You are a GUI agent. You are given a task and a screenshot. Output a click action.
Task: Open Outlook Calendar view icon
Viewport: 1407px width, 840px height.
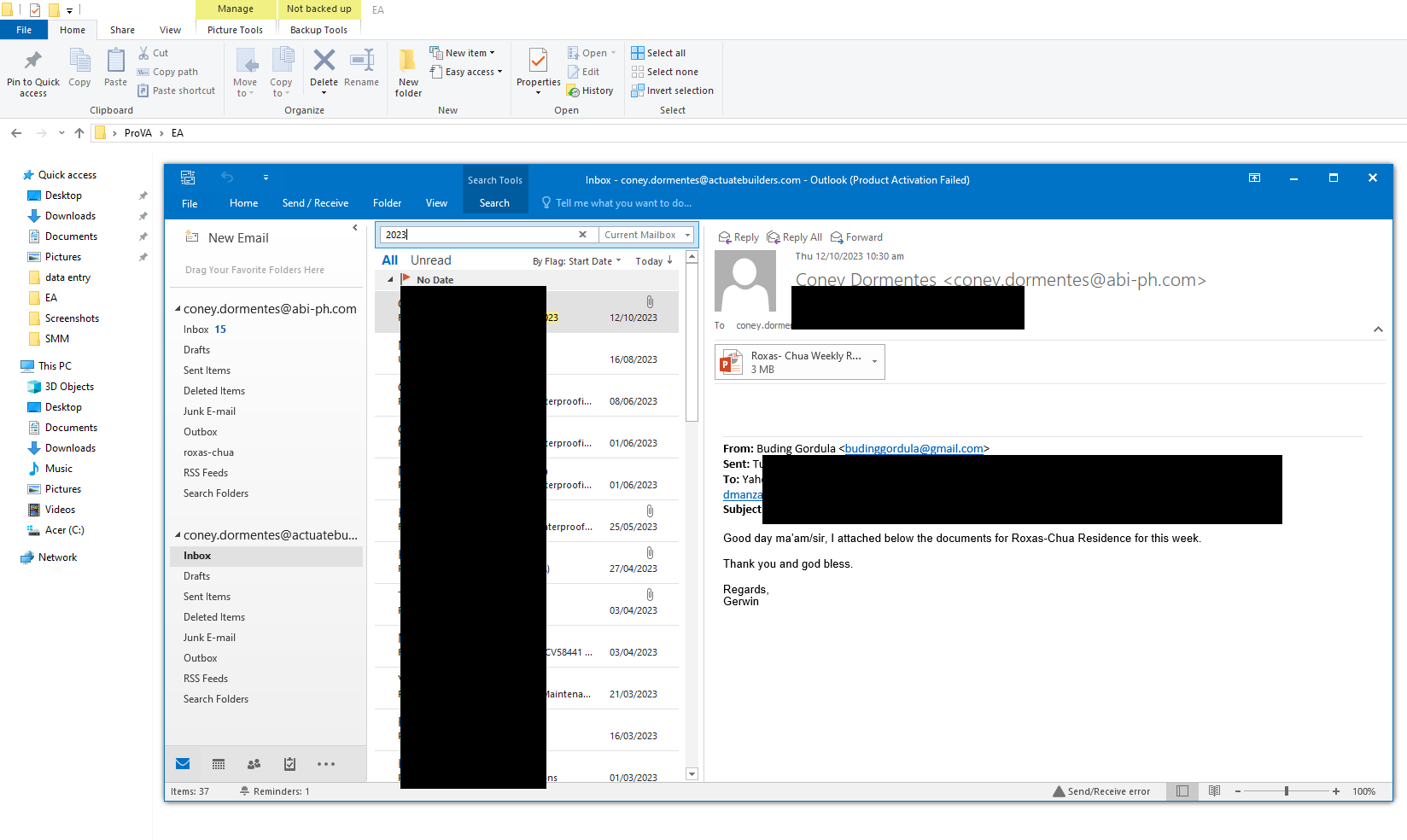point(219,764)
